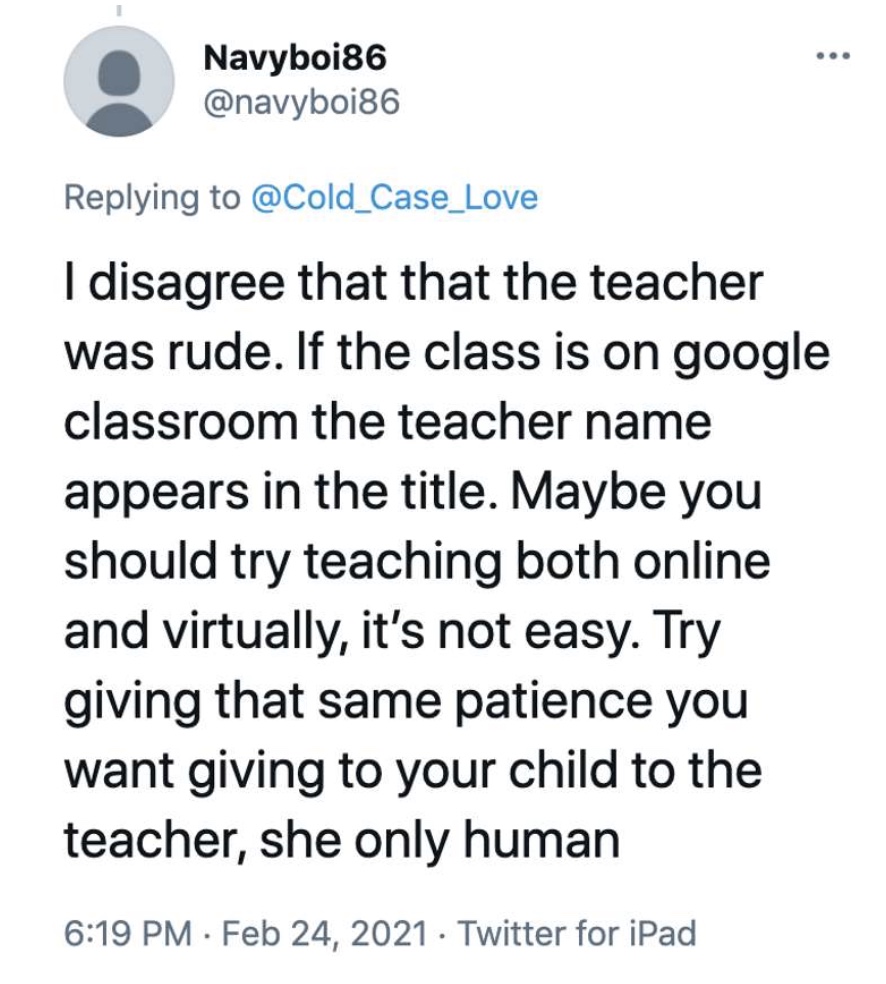Open Navyboi86's default profile avatar
Screen dimensions: 886x984
pyautogui.click(x=119, y=82)
